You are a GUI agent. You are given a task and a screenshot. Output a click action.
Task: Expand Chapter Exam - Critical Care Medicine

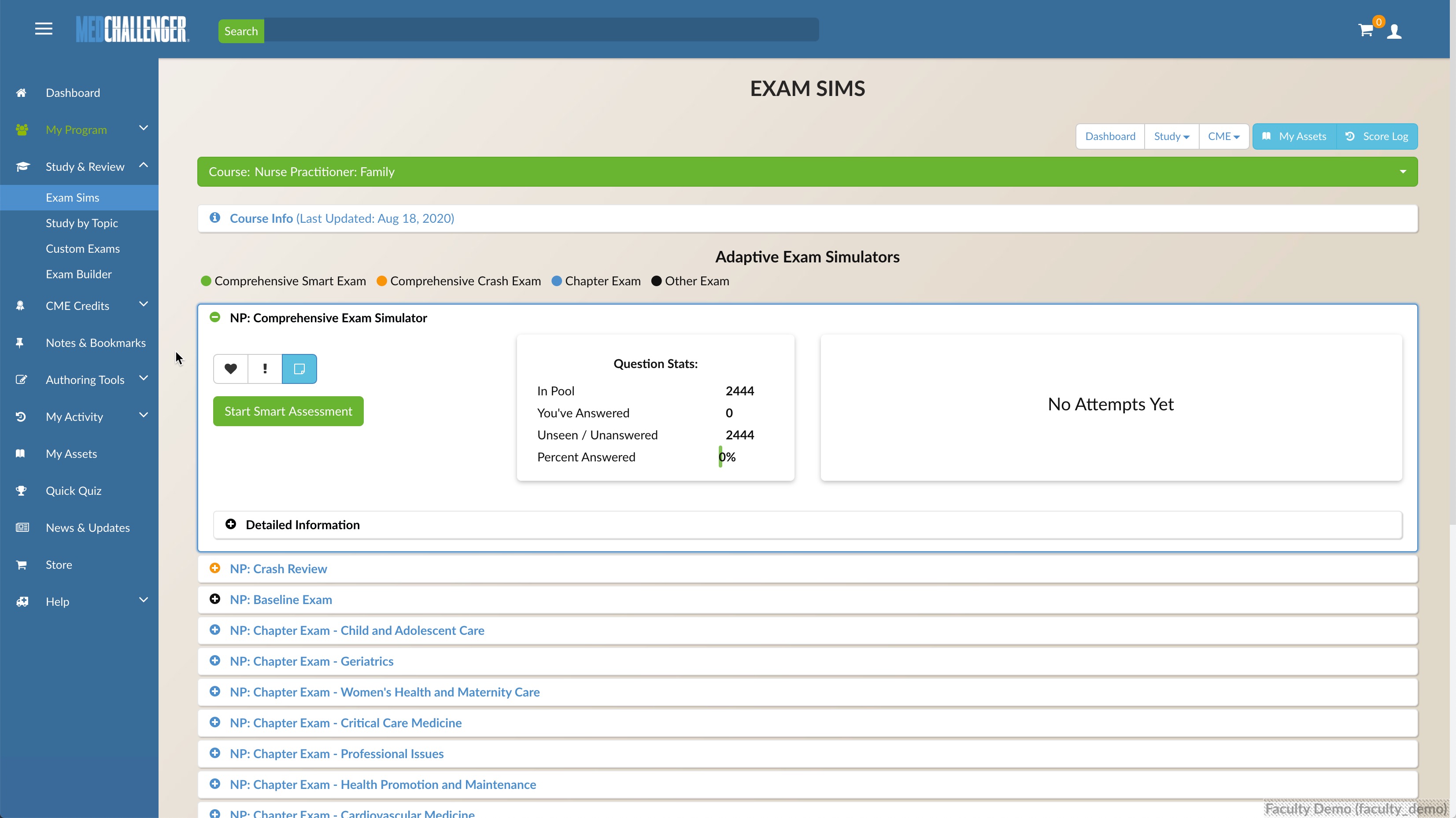(215, 722)
